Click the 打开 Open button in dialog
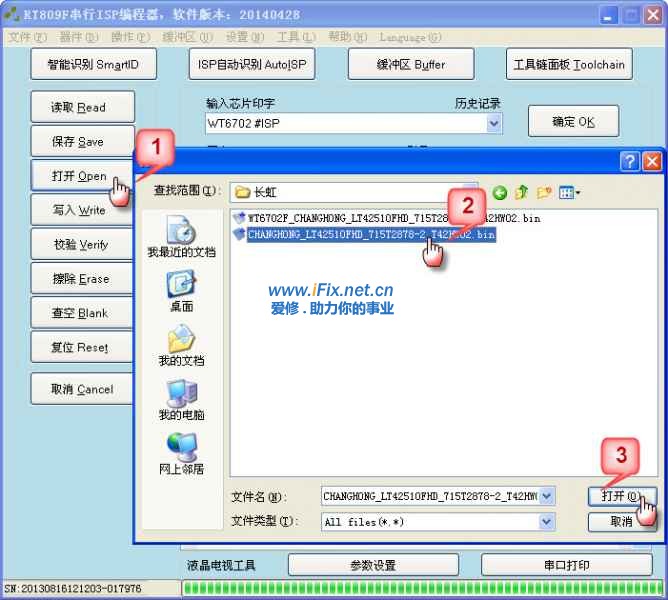This screenshot has height=600, width=668. tap(620, 496)
